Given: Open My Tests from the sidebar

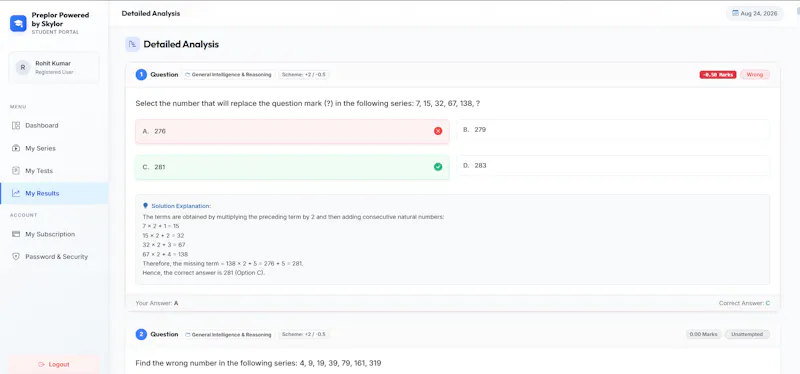Looking at the screenshot, I should 54,171.
